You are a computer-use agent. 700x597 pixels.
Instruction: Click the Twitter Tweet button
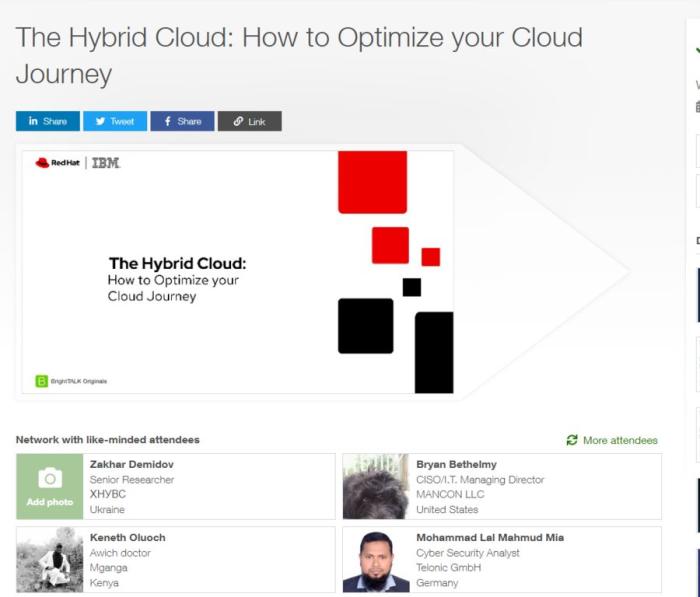(115, 121)
